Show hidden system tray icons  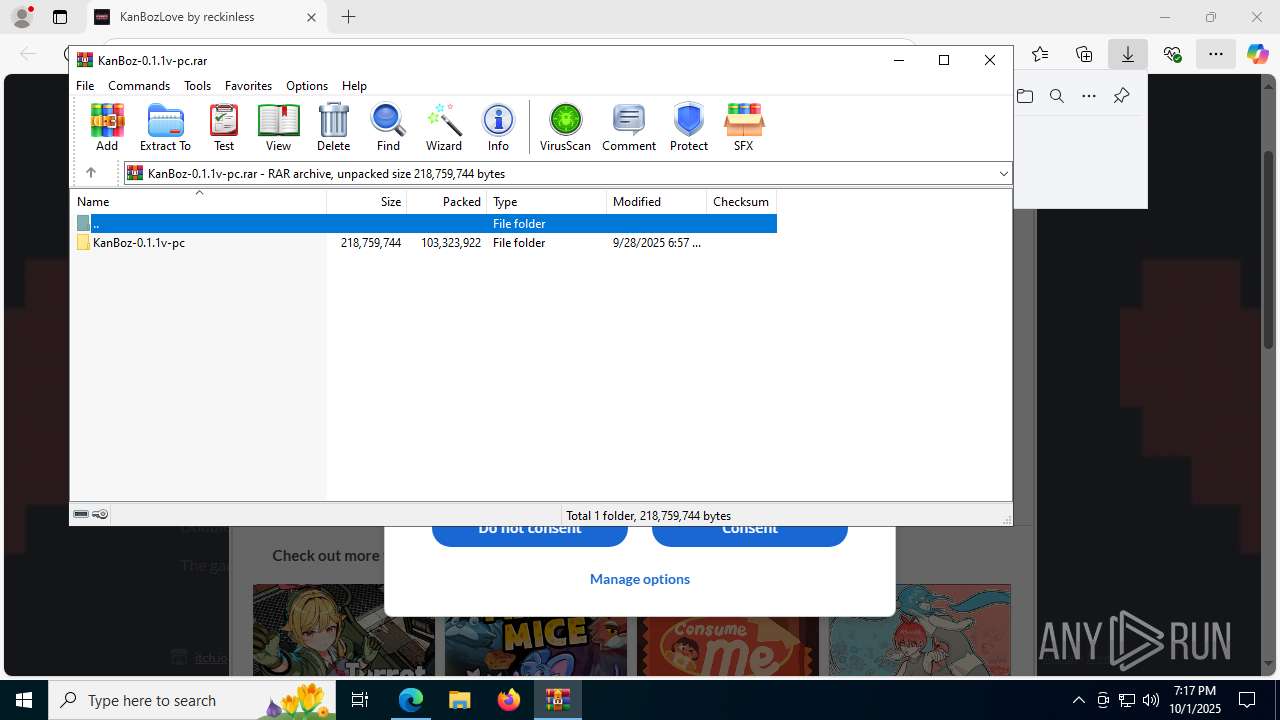point(1078,700)
